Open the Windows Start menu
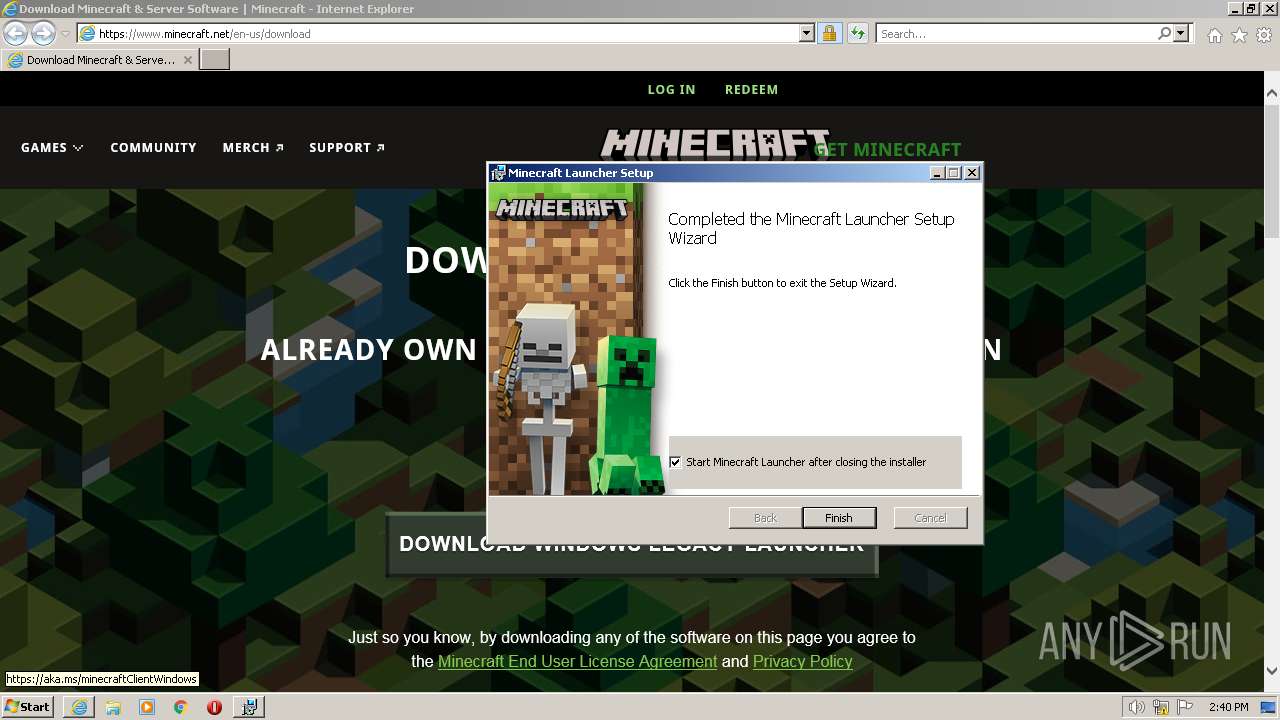The image size is (1280, 720). tap(27, 706)
